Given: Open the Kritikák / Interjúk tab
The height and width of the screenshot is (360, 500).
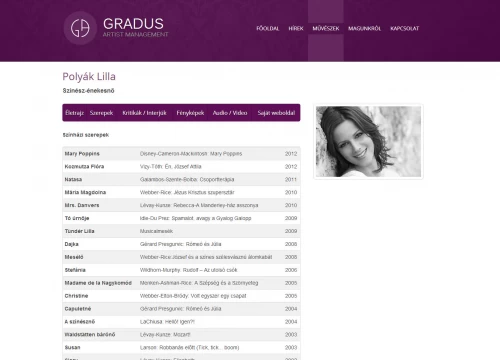Looking at the screenshot, I should (x=144, y=113).
